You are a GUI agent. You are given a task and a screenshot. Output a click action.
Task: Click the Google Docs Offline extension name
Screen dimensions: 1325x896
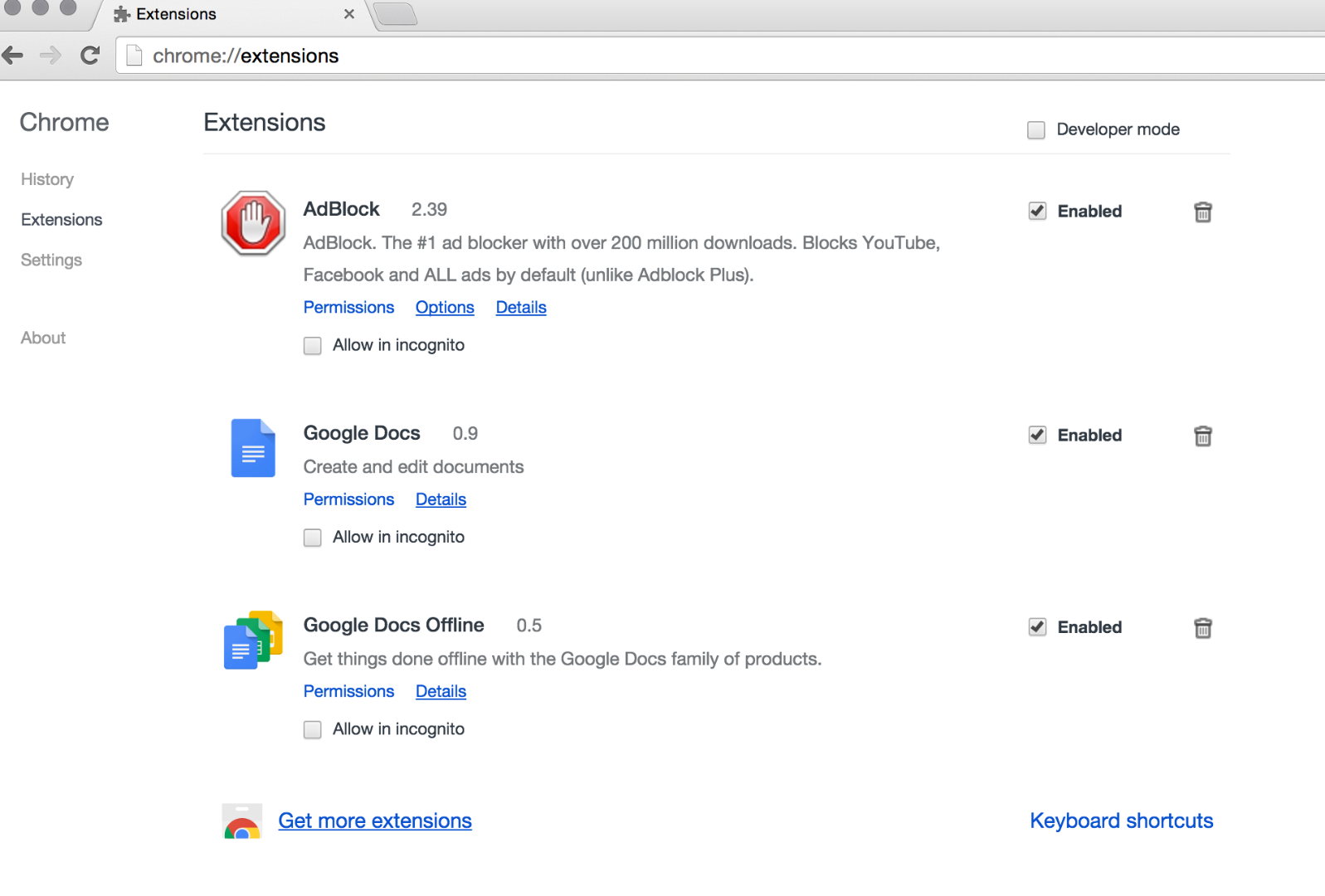(x=394, y=625)
